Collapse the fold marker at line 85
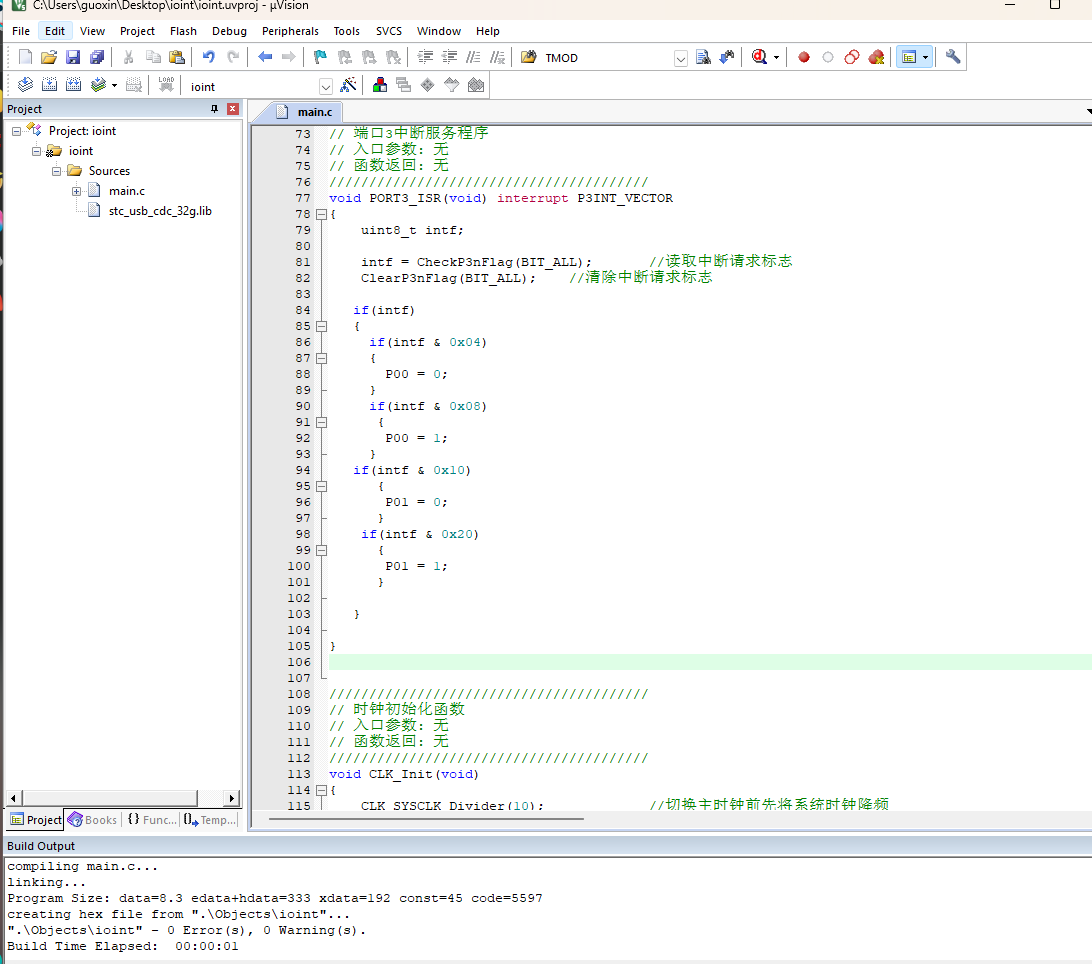This screenshot has width=1092, height=964. click(x=321, y=326)
